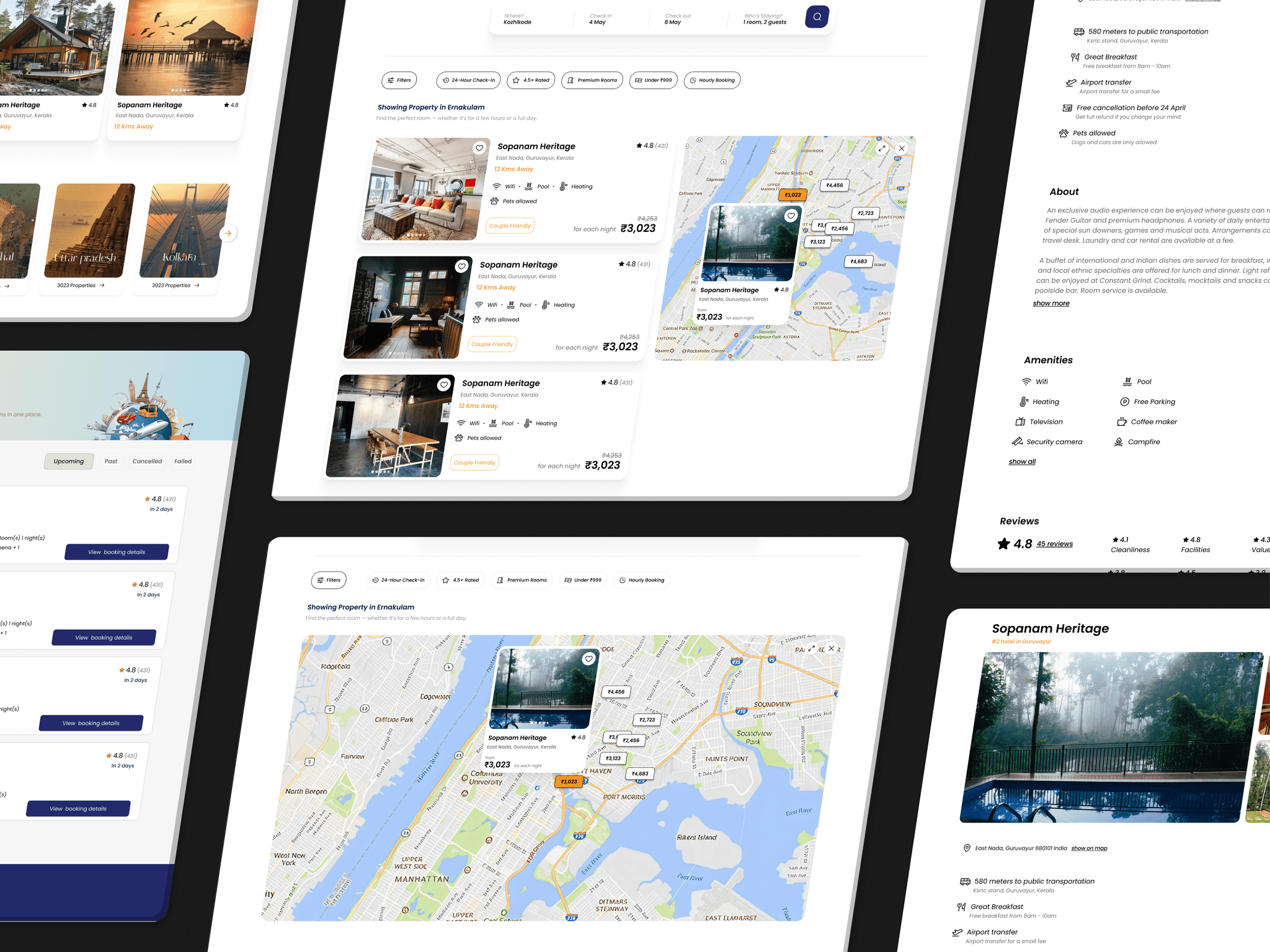
Task: Close the upper map panel
Action: click(x=902, y=149)
